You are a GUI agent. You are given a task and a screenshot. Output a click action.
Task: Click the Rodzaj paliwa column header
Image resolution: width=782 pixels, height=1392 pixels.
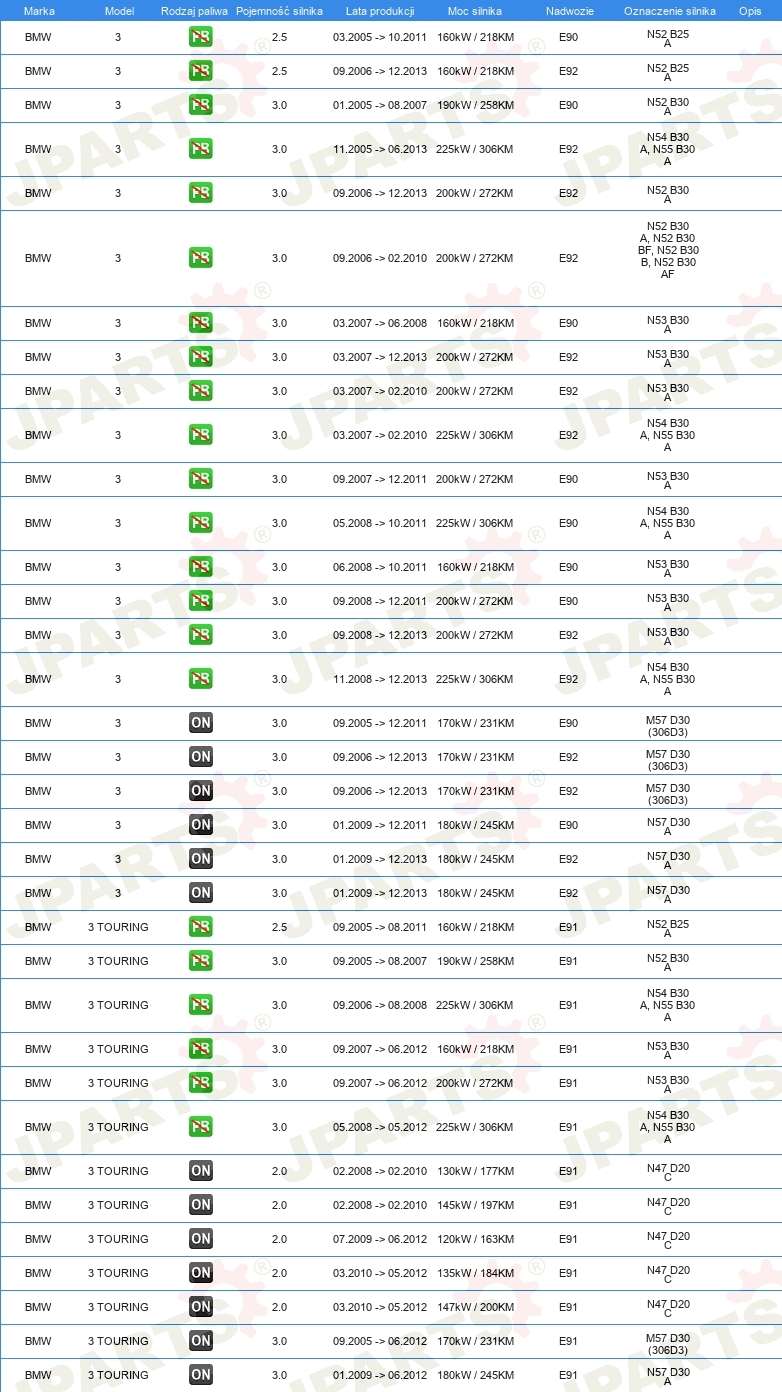point(194,11)
